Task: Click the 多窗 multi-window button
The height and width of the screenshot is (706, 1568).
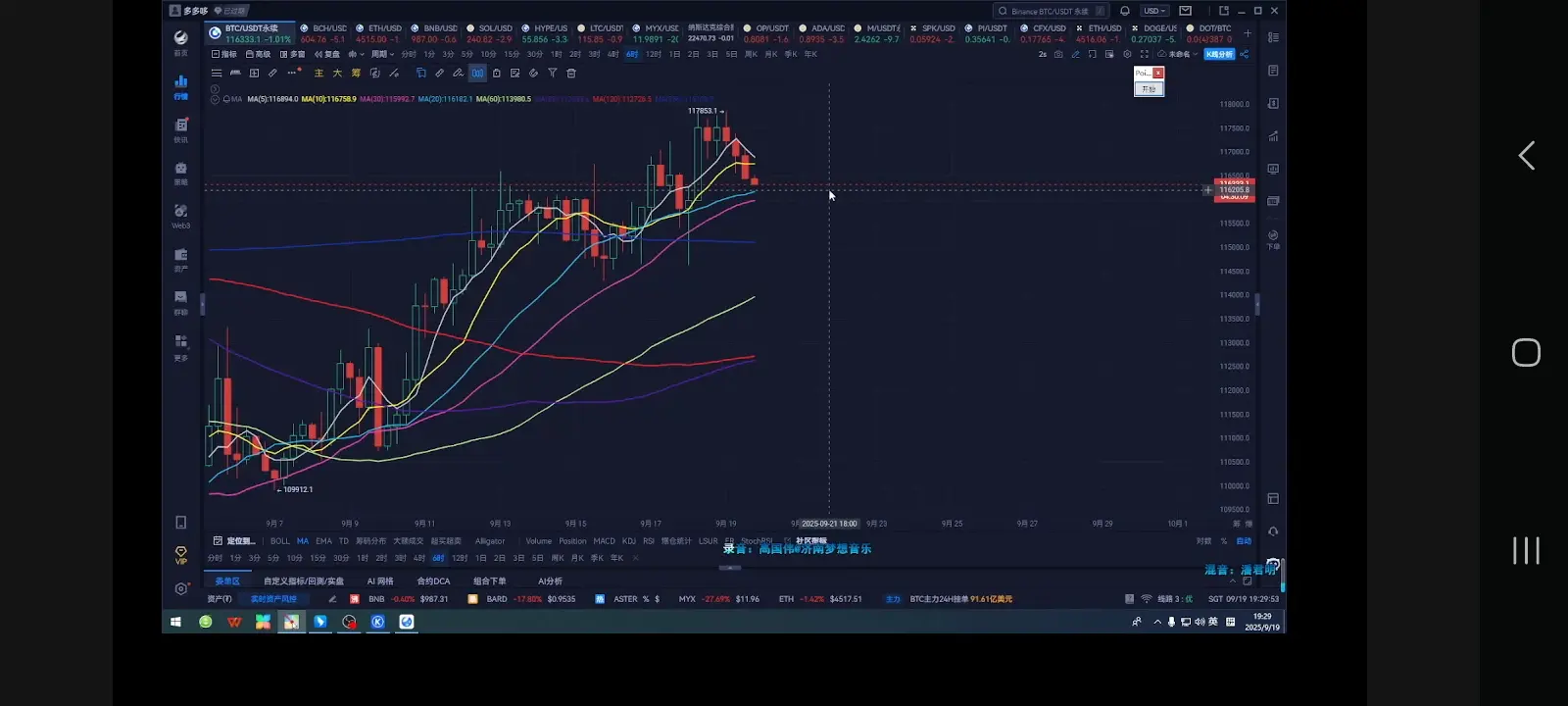Action: click(x=292, y=54)
